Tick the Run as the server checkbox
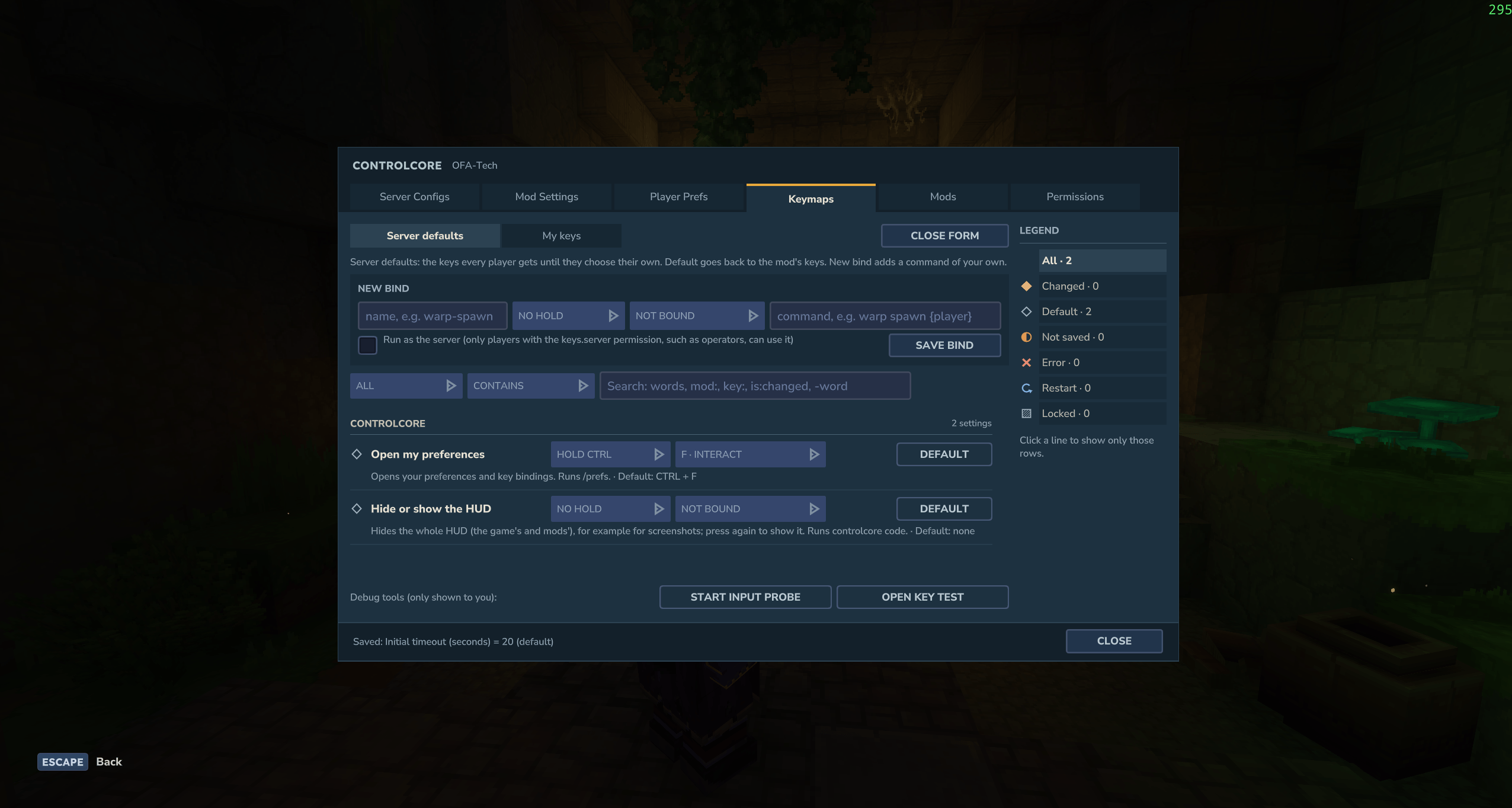1512x808 pixels. (x=367, y=345)
